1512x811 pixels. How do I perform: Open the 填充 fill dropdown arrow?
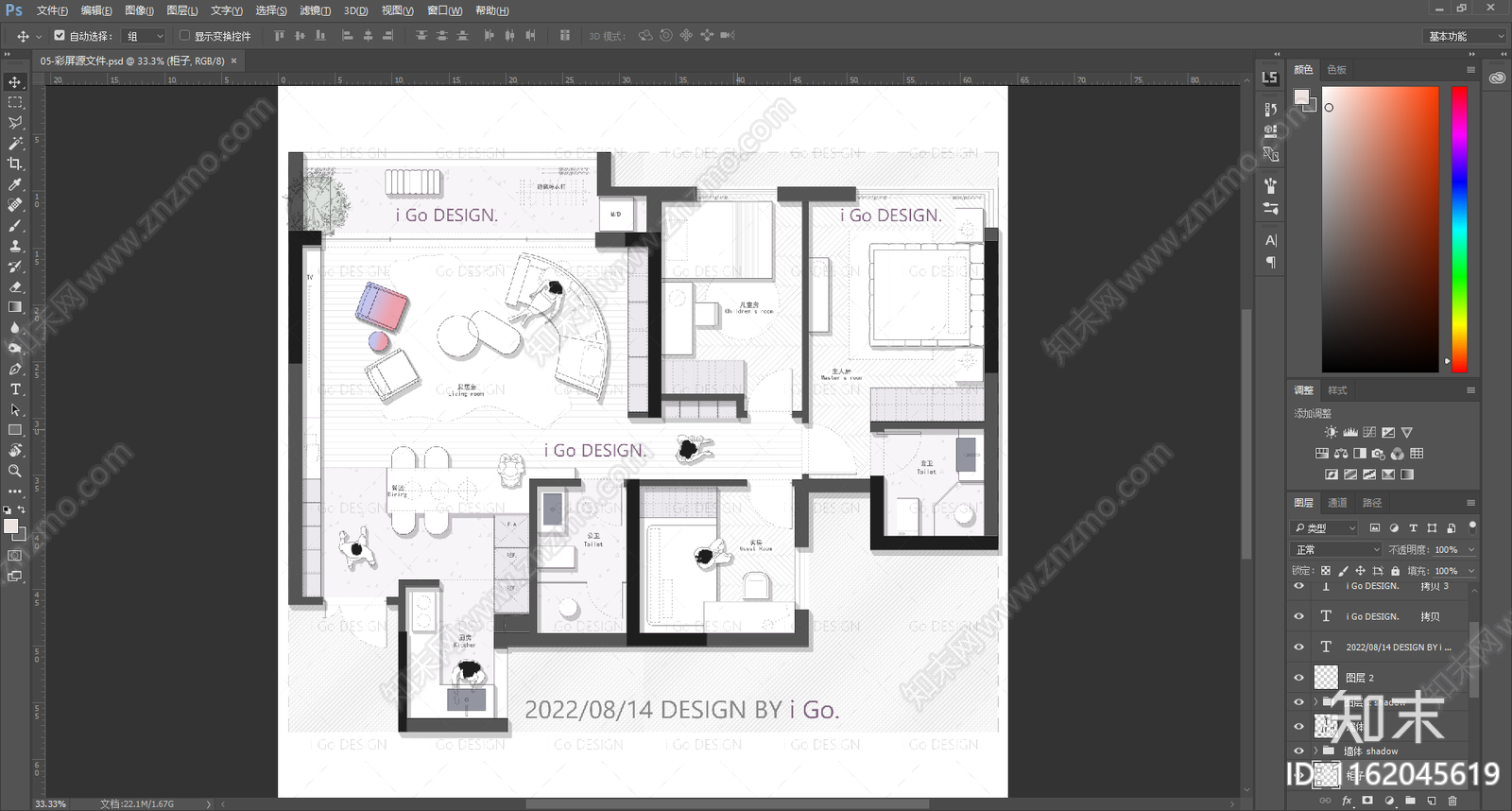[1471, 571]
